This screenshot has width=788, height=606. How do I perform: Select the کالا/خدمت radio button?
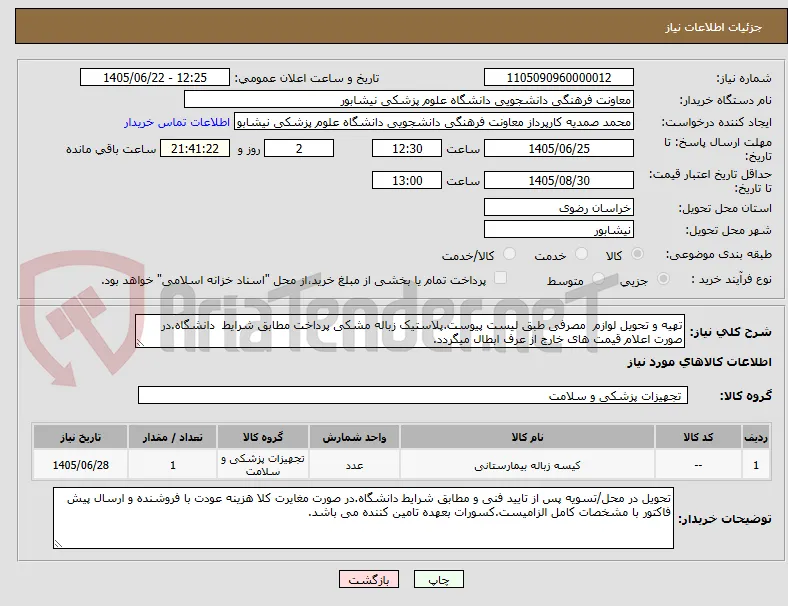tap(510, 254)
